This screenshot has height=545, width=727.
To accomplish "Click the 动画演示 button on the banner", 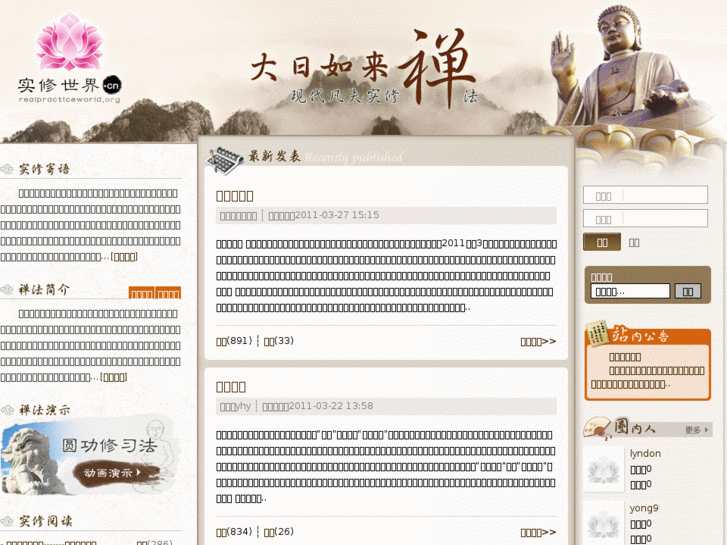I will point(115,473).
